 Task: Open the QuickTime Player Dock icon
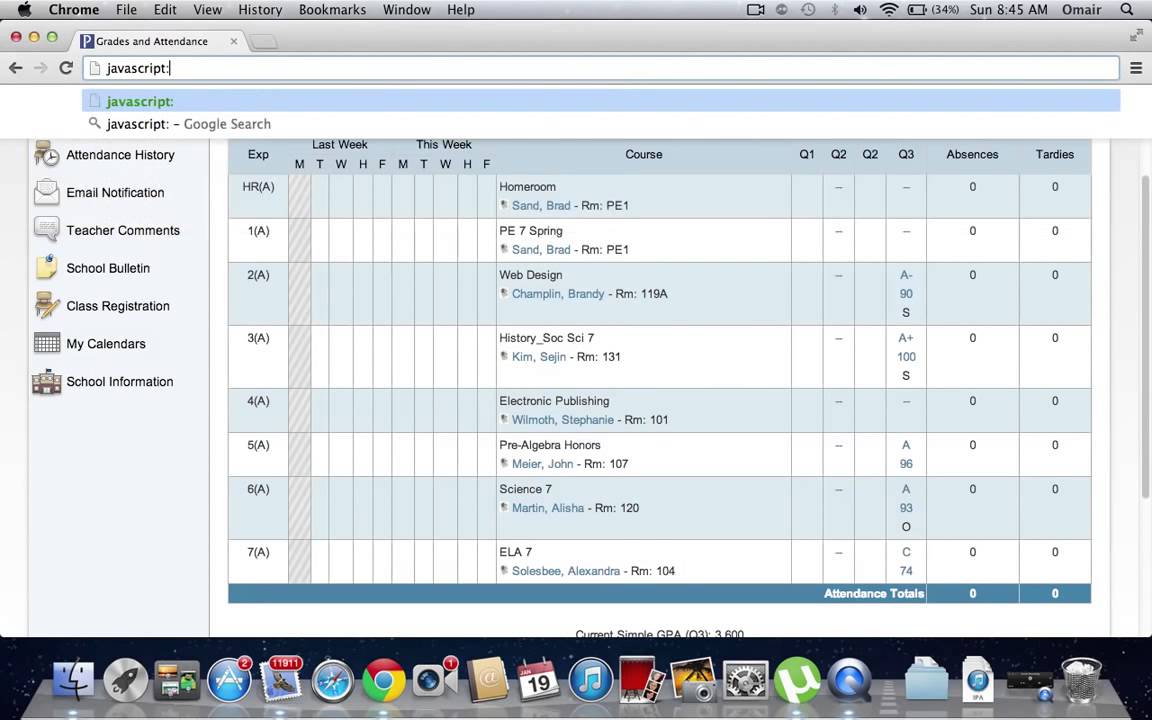point(849,681)
